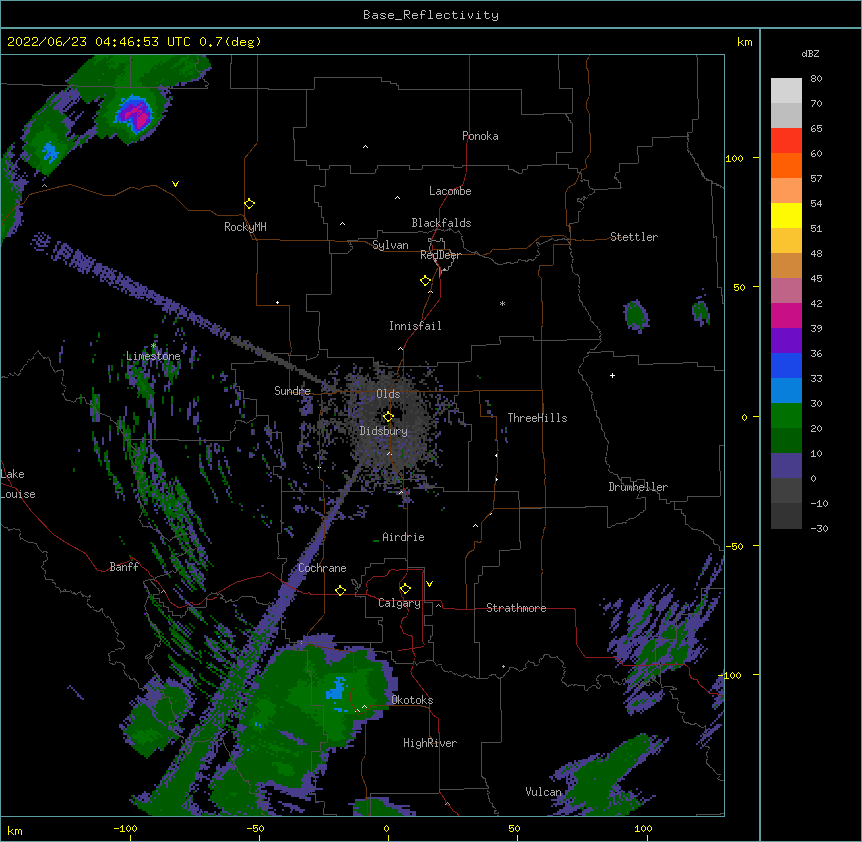Select the Sylvan label
The height and width of the screenshot is (842, 862).
tap(390, 245)
